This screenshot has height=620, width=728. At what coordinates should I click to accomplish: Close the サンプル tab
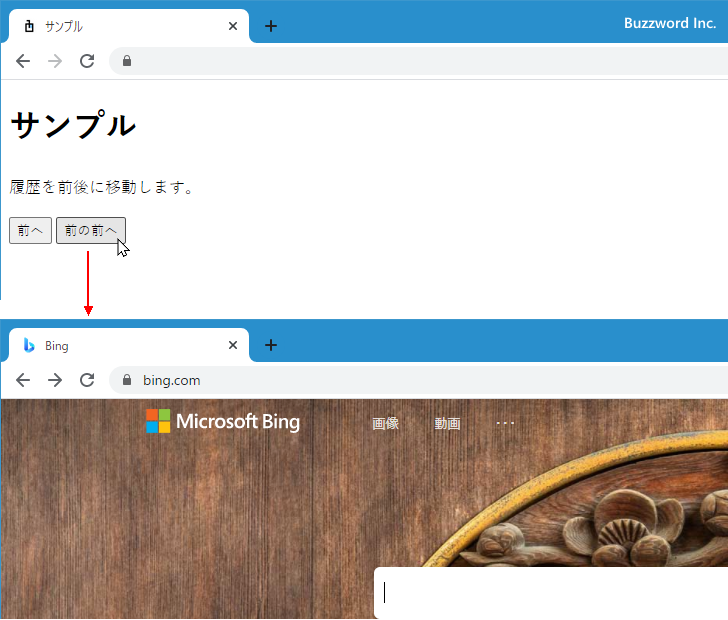pyautogui.click(x=233, y=26)
